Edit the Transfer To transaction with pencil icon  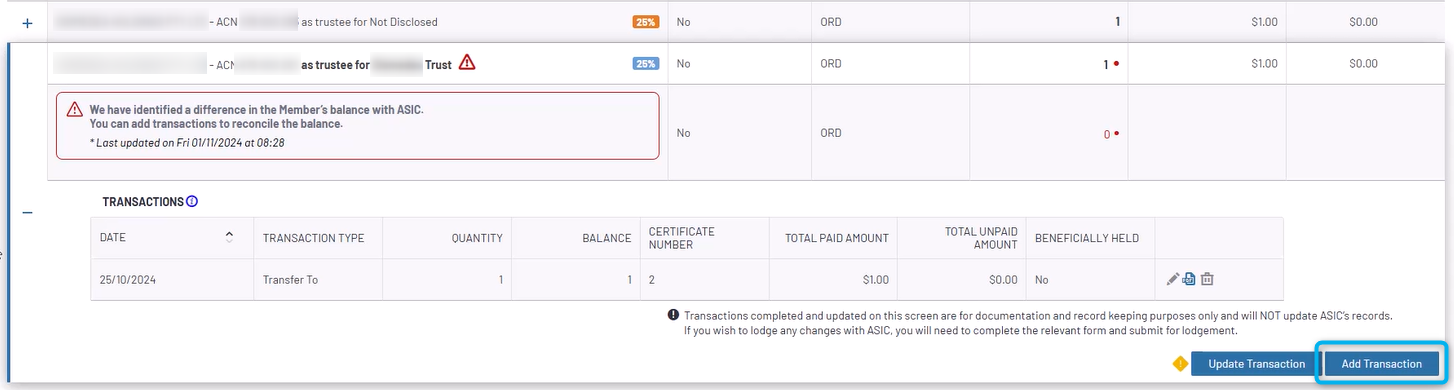click(1173, 280)
